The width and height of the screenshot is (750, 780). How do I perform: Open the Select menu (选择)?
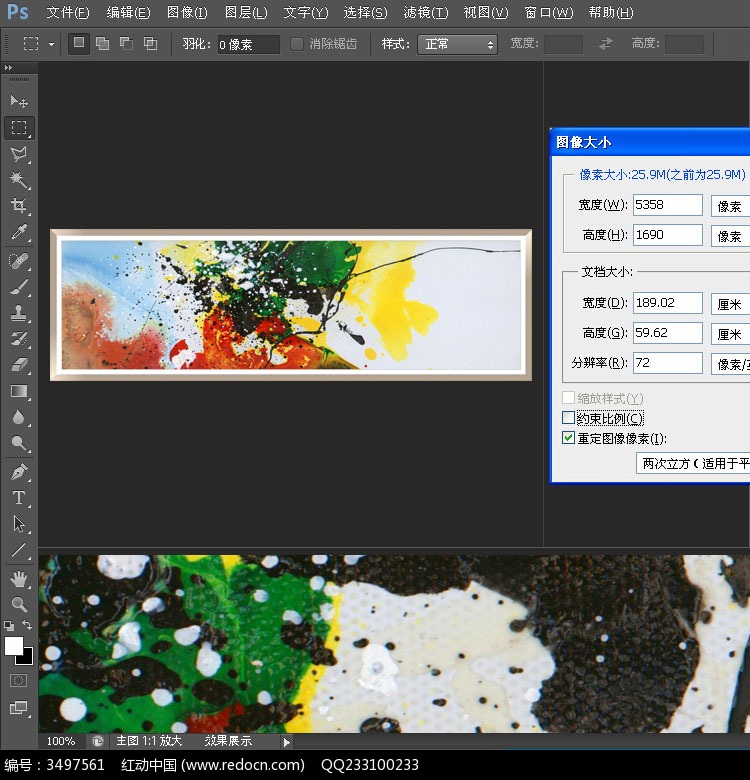(x=365, y=12)
